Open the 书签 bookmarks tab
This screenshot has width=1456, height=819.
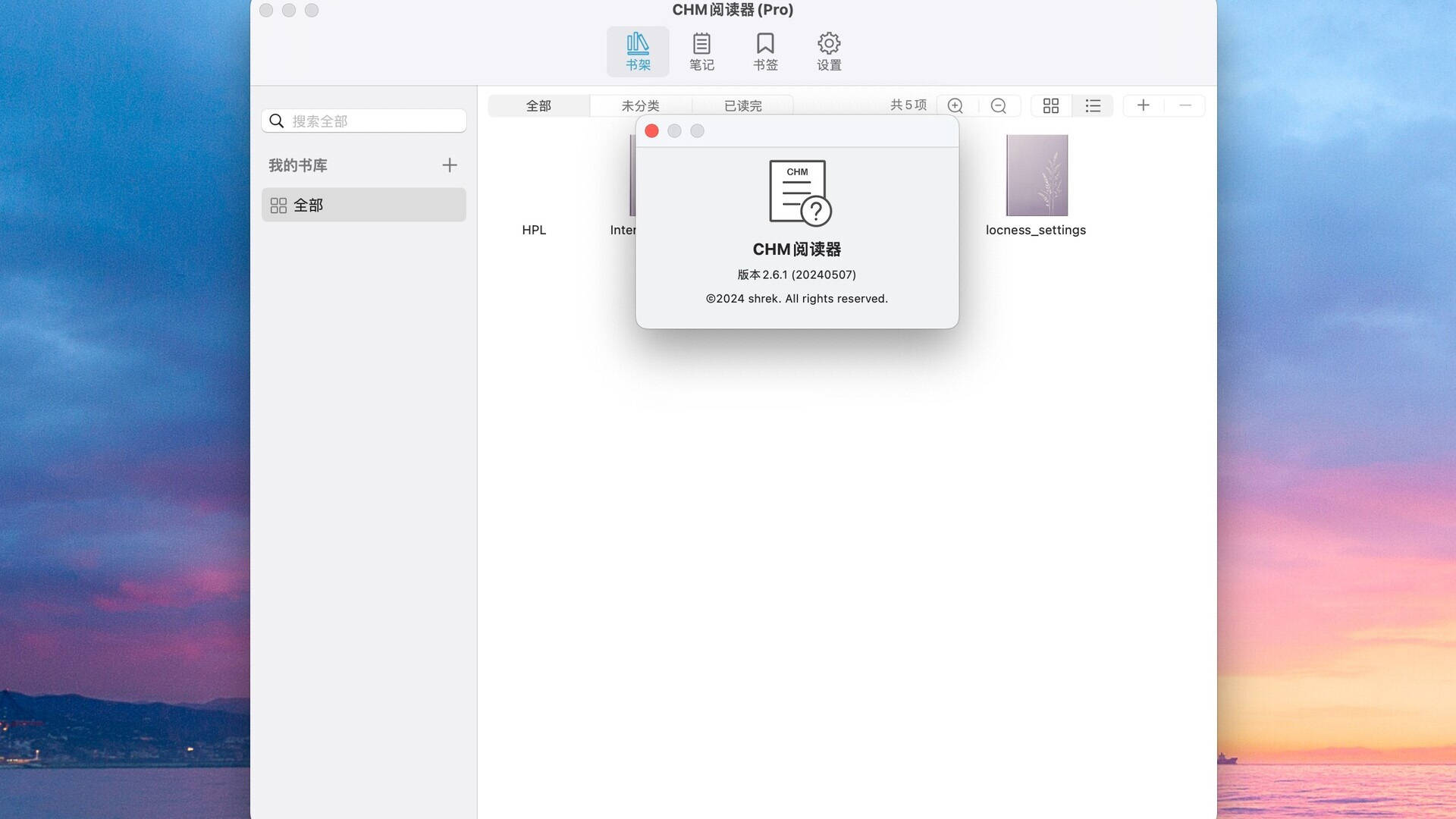765,52
